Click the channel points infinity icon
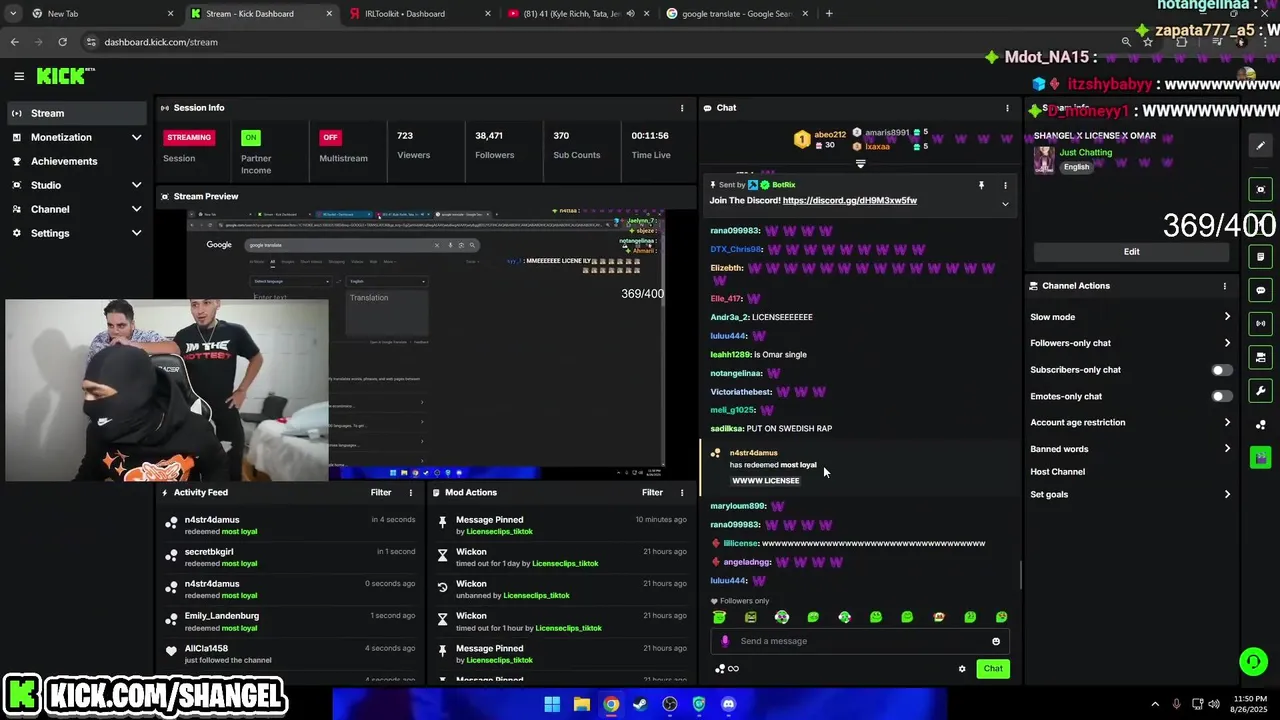 [x=727, y=669]
